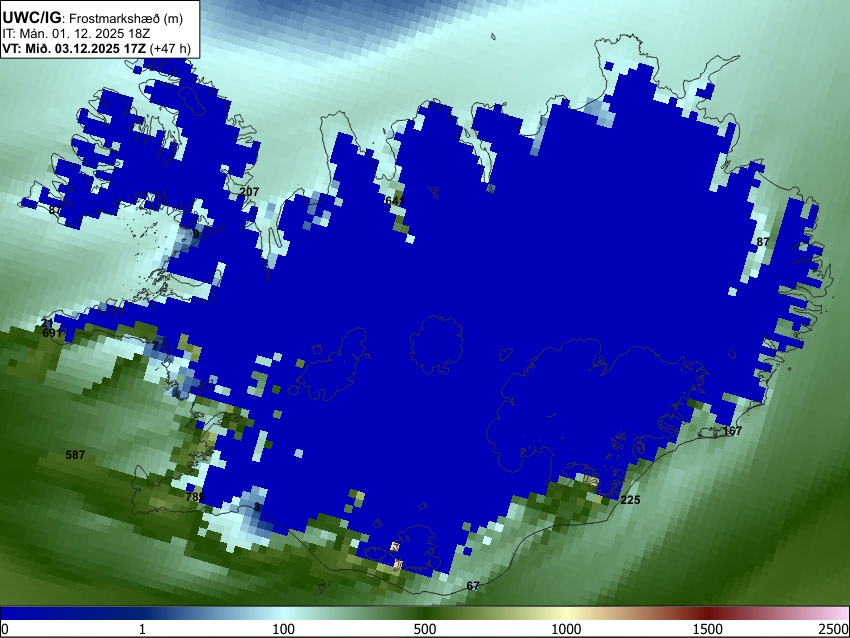This screenshot has height=638, width=850.
Task: Click the '(+47 h)' forecast offset text
Action: [170, 48]
